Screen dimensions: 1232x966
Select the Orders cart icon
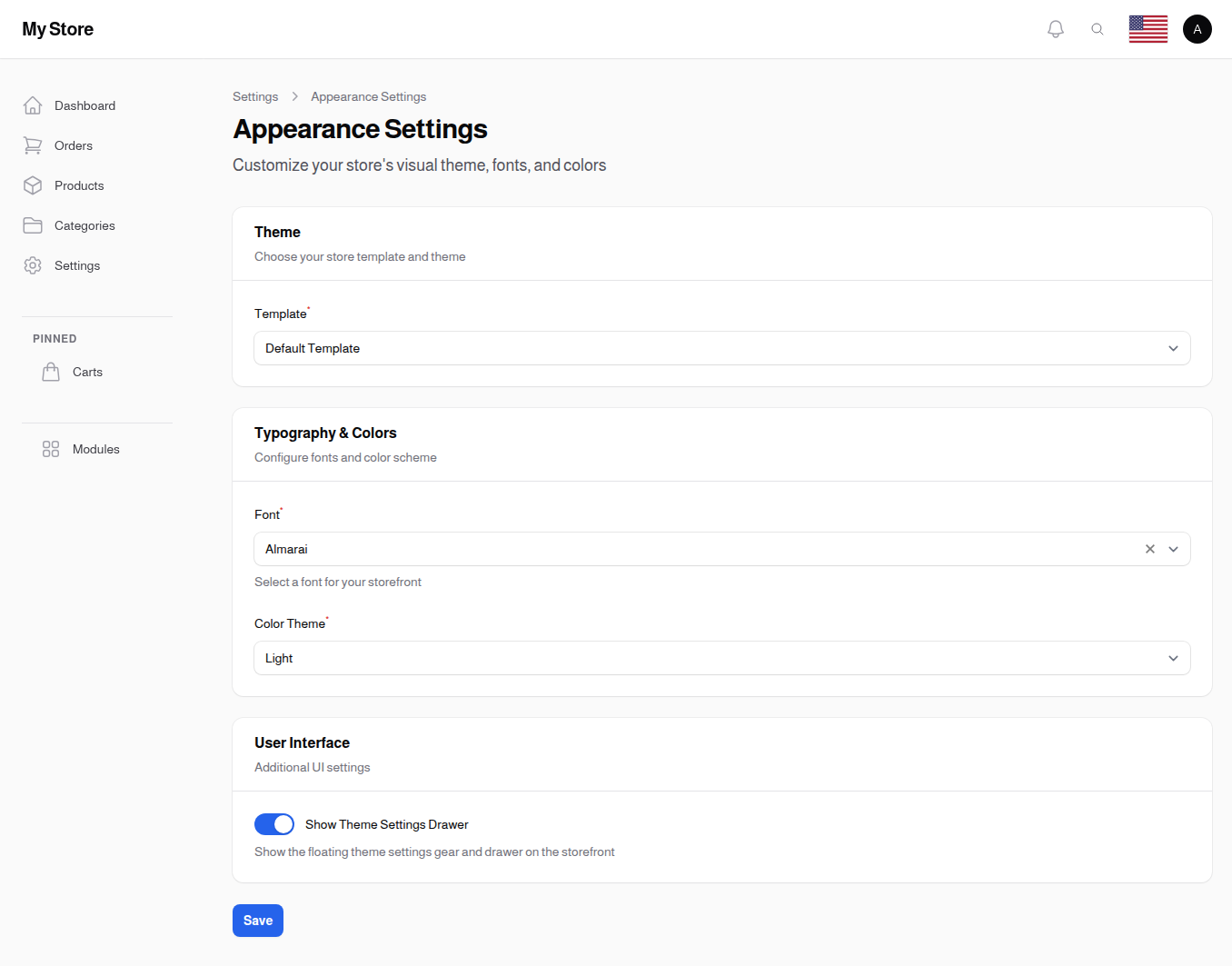(33, 145)
